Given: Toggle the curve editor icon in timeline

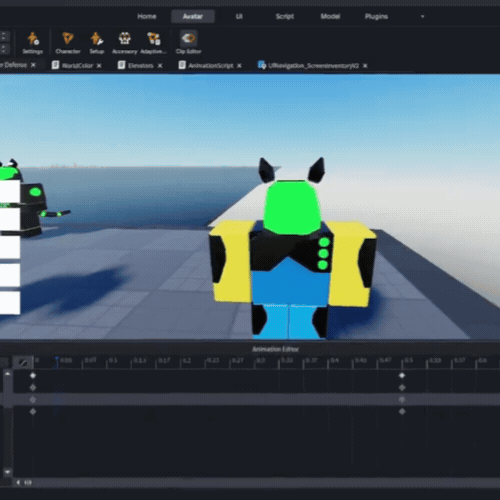Looking at the screenshot, I should (x=23, y=362).
